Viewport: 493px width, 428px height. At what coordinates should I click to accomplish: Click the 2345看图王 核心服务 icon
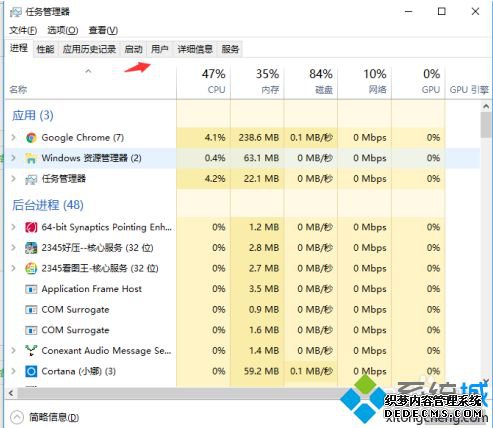pos(31,269)
